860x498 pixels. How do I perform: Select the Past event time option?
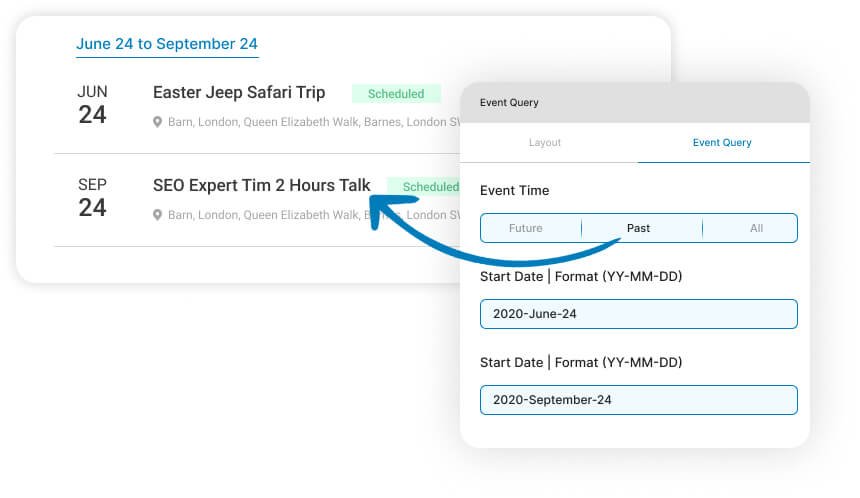point(638,228)
